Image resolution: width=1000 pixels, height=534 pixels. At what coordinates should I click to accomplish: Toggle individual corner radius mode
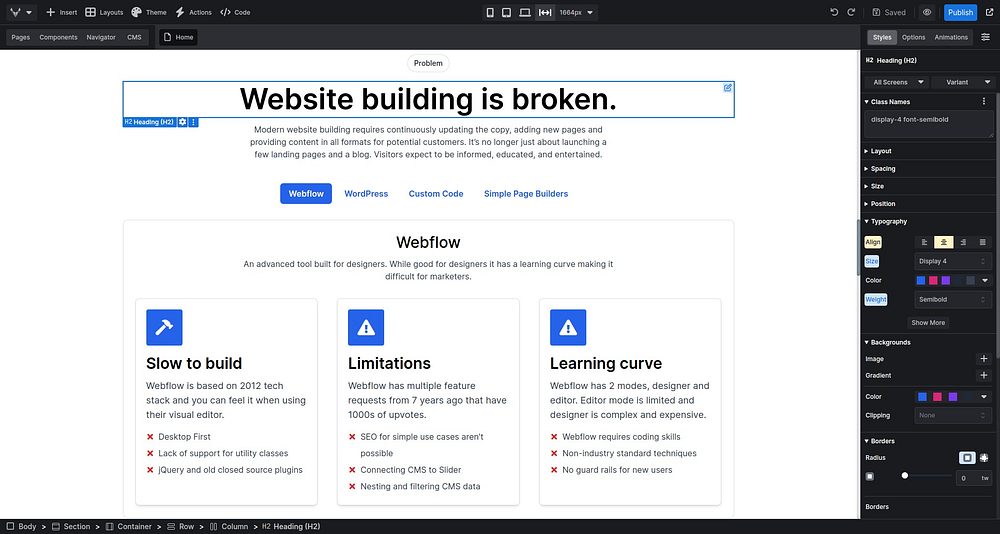pyautogui.click(x=984, y=457)
